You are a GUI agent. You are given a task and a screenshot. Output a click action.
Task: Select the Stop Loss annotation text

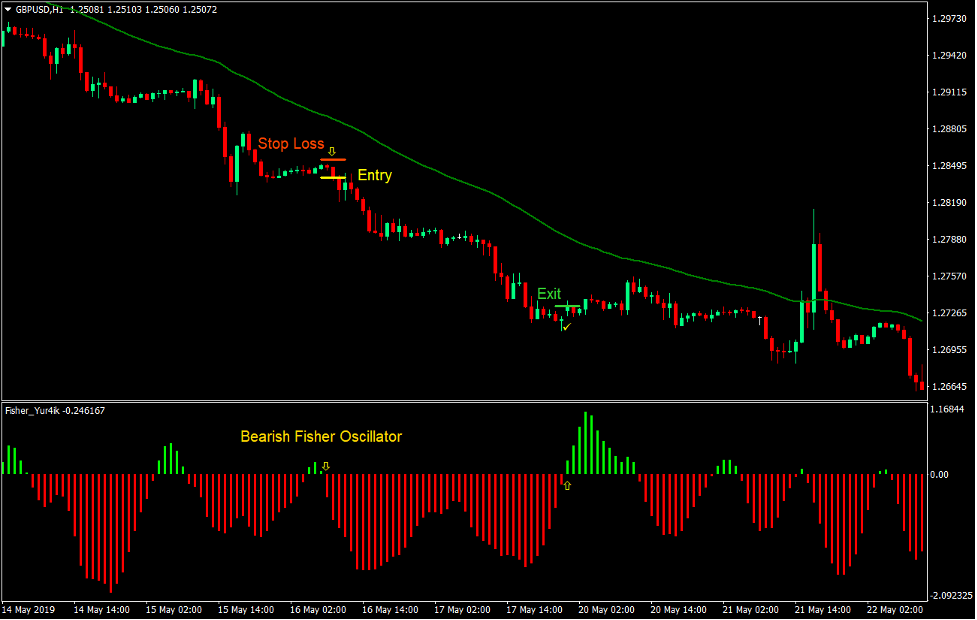(290, 144)
